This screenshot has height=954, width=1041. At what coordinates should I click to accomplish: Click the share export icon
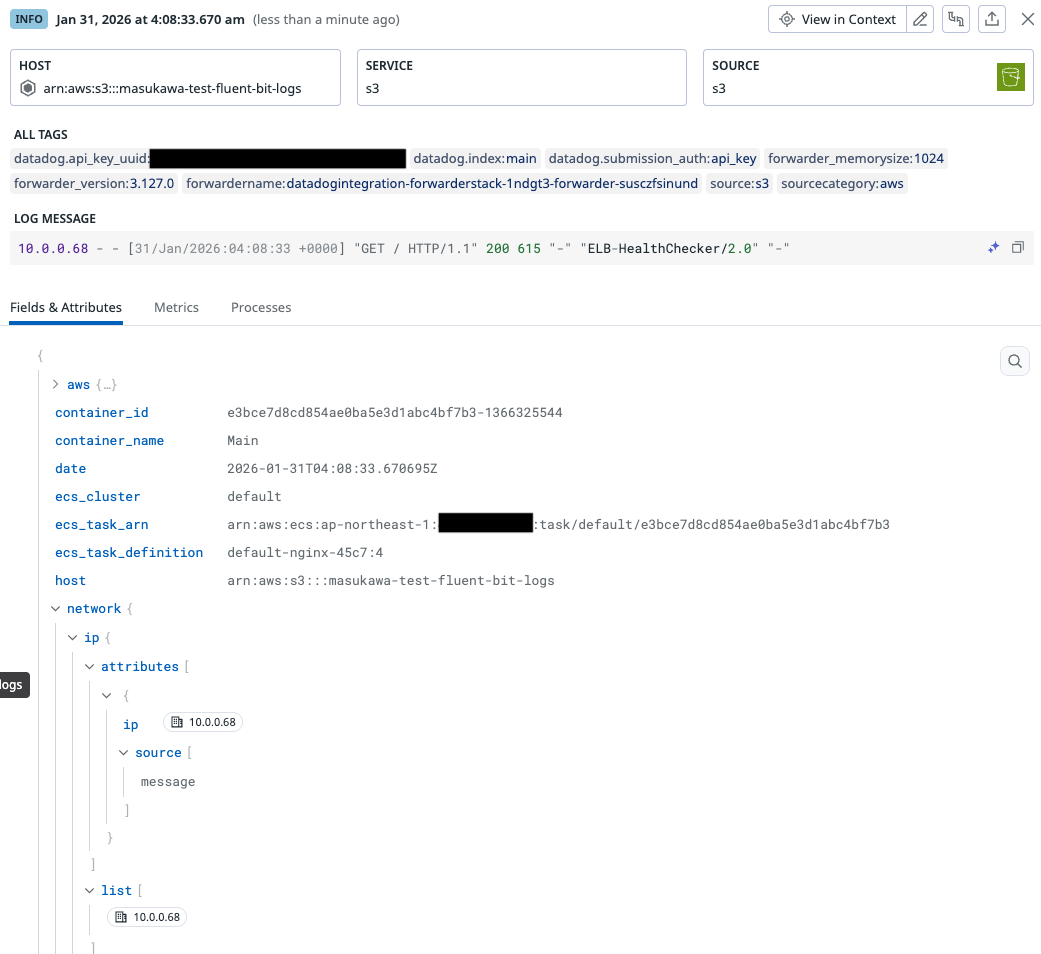(991, 19)
